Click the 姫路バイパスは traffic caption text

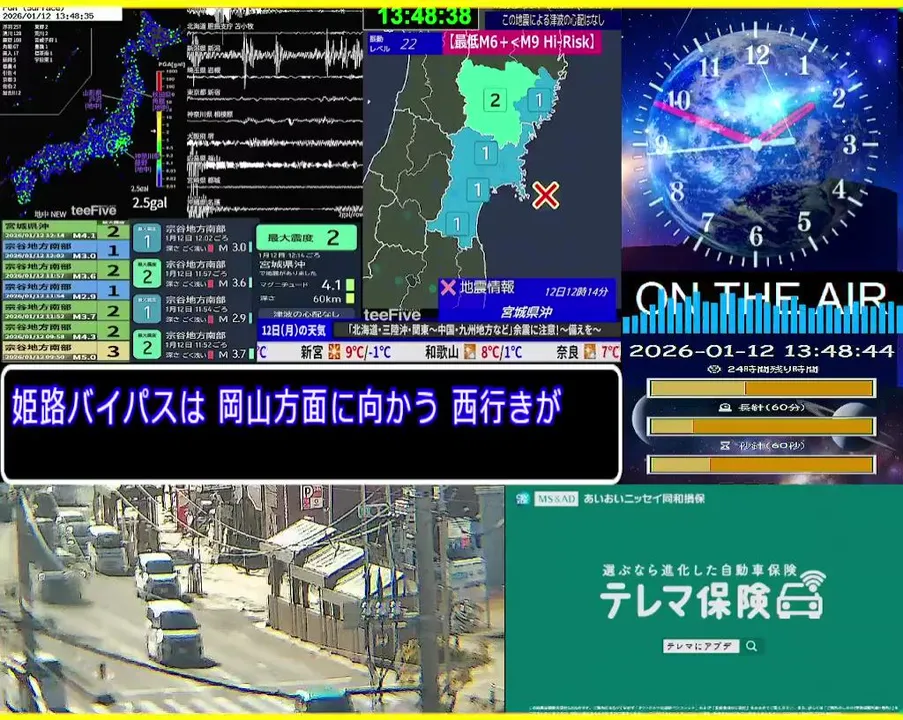pos(286,407)
